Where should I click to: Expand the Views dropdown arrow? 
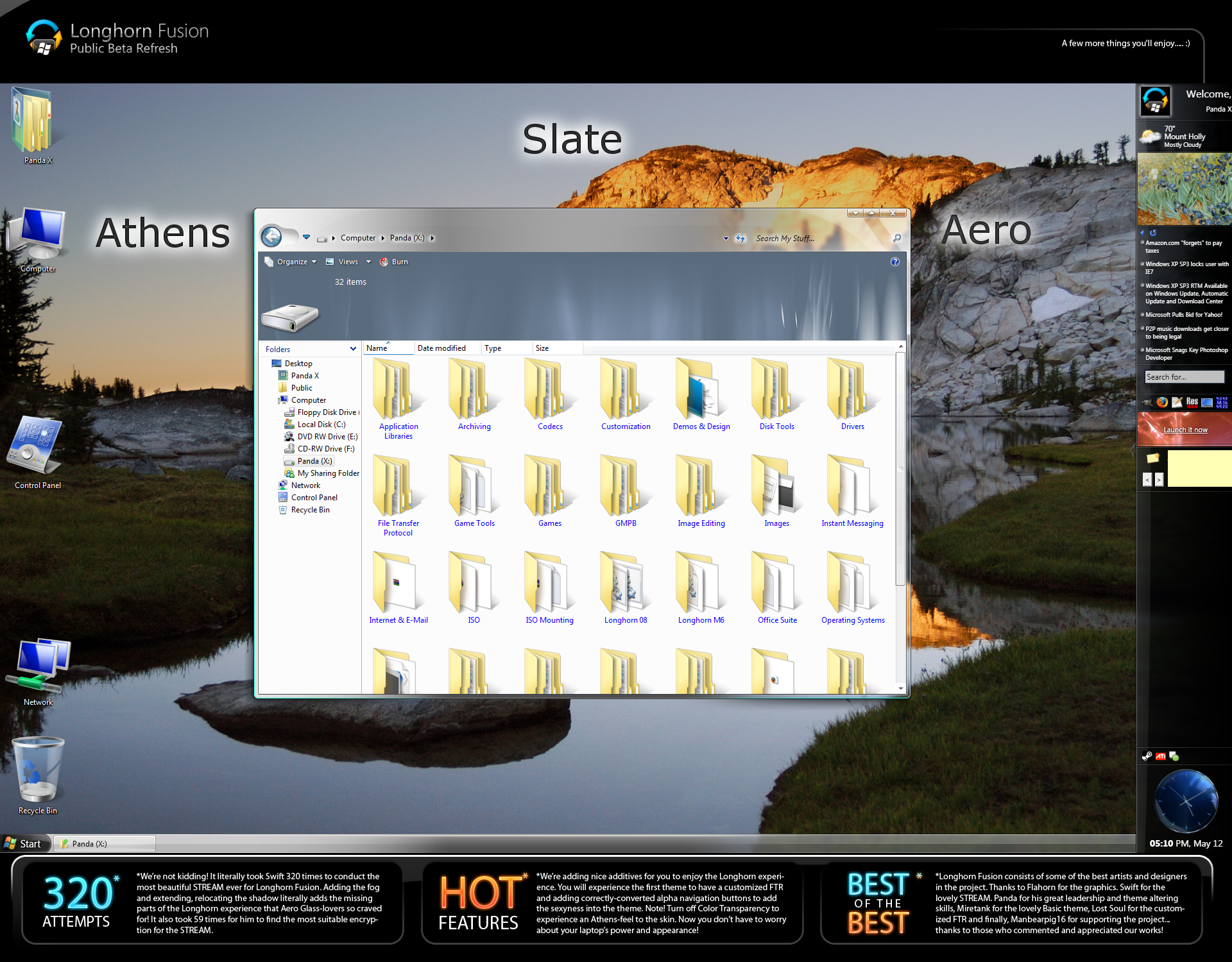pyautogui.click(x=368, y=262)
